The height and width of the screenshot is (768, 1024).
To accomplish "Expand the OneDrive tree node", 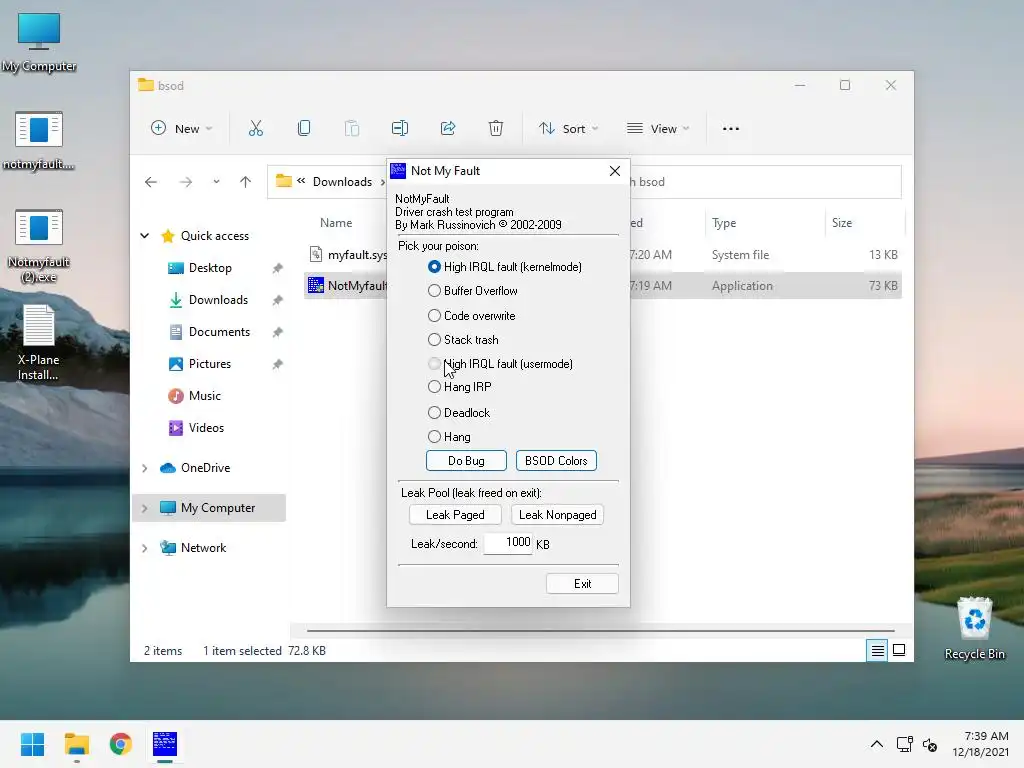I will click(145, 468).
